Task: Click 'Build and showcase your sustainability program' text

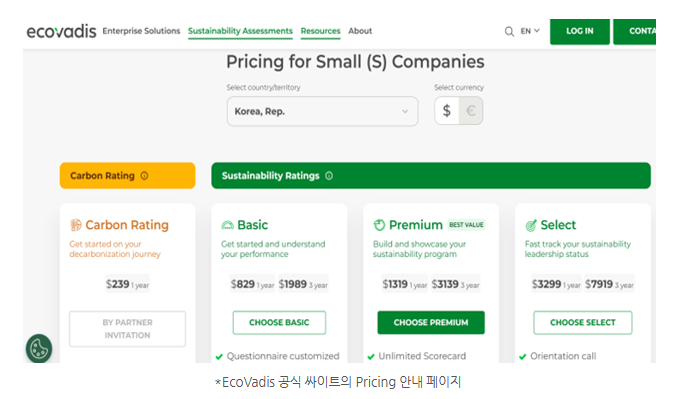Action: click(419, 249)
